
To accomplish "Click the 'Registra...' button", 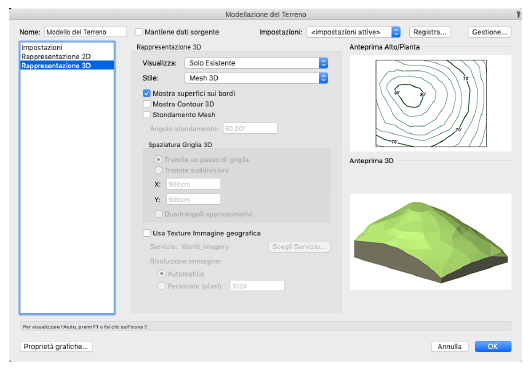I will point(430,32).
